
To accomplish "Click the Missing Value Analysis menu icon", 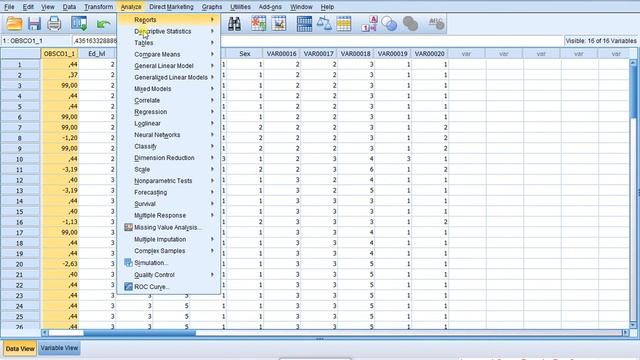I will (128, 227).
